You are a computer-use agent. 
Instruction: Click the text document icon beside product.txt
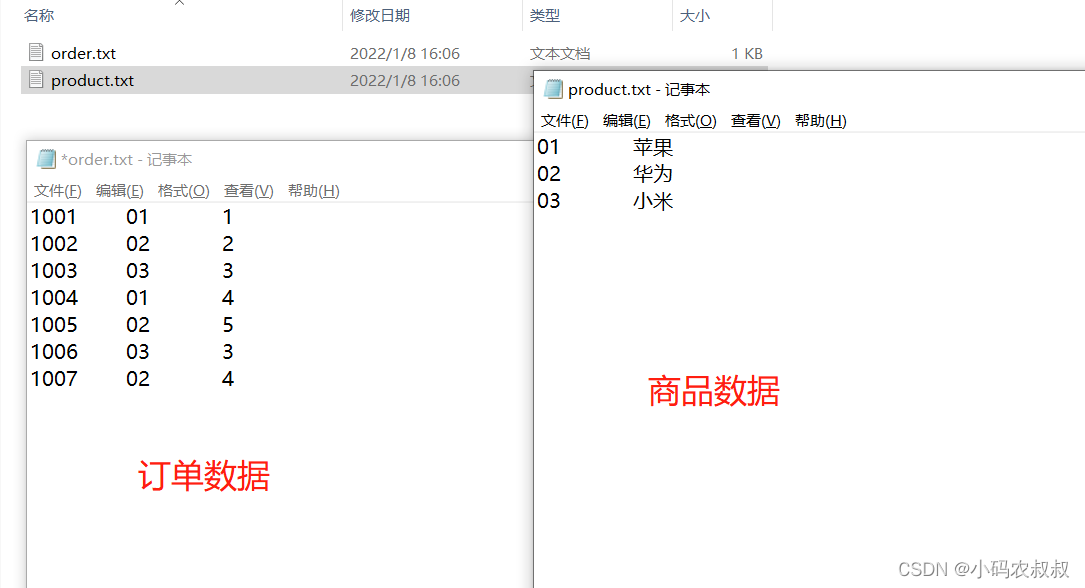[x=34, y=80]
